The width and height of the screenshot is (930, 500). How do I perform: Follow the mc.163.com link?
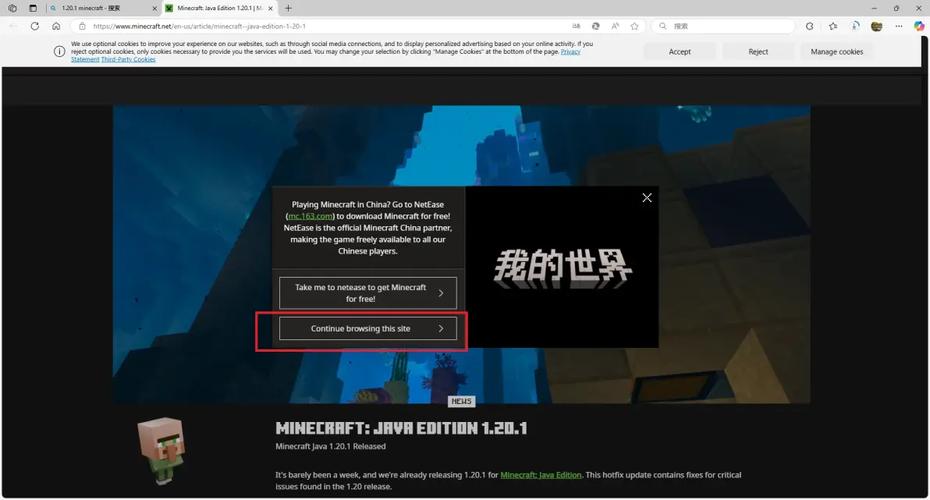pos(310,216)
